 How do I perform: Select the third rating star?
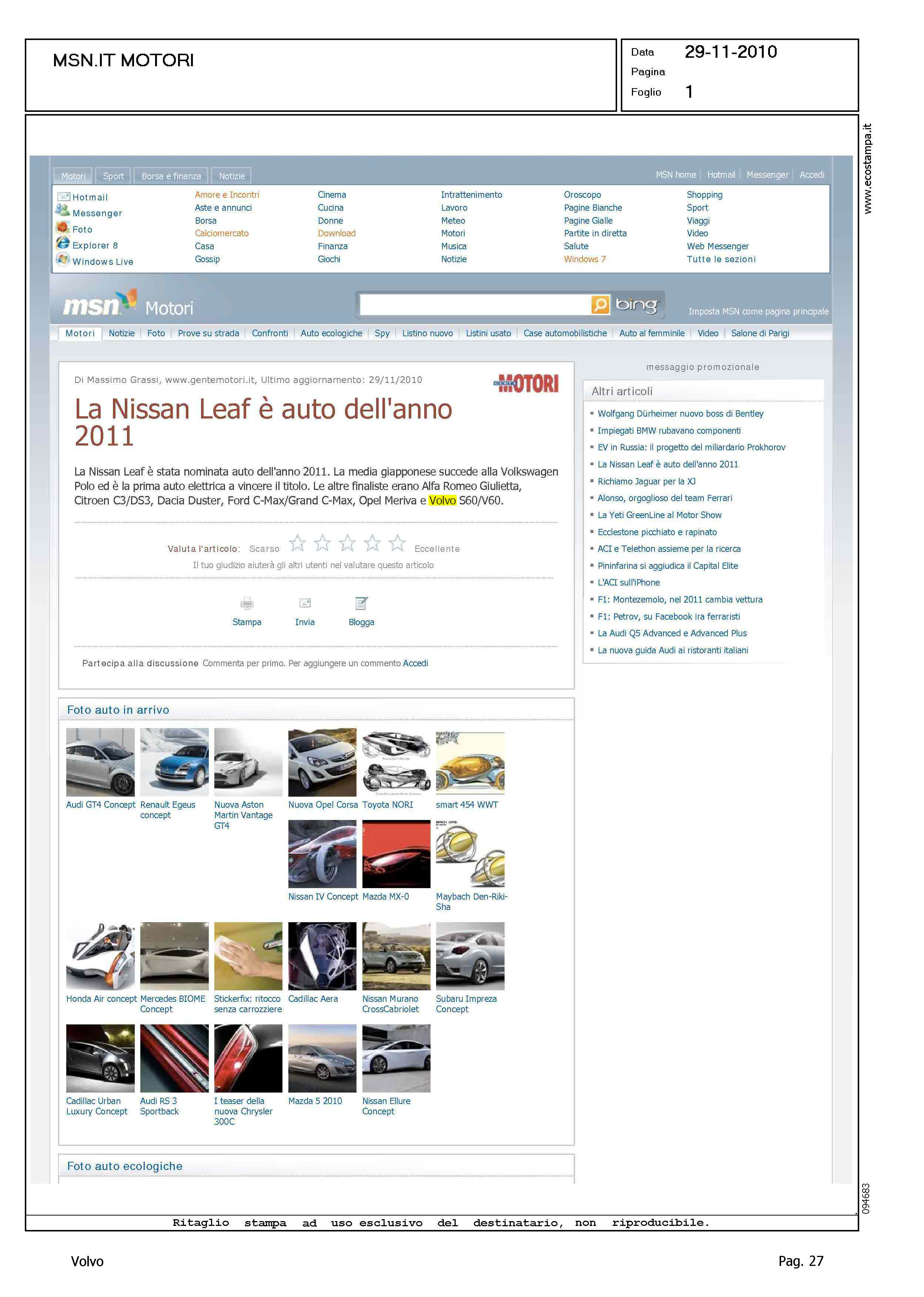347,543
